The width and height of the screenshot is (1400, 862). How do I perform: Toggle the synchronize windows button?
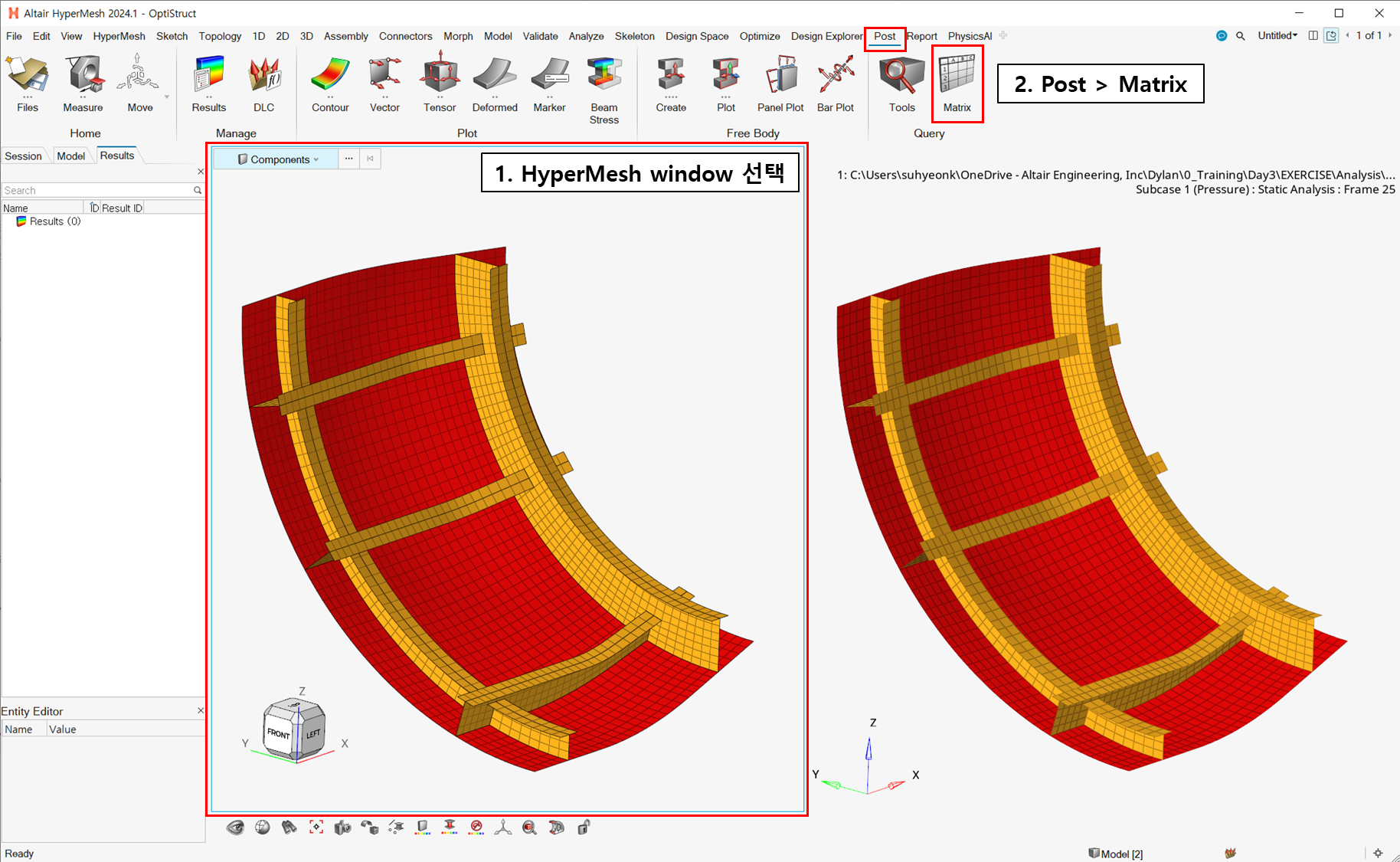click(1332, 36)
